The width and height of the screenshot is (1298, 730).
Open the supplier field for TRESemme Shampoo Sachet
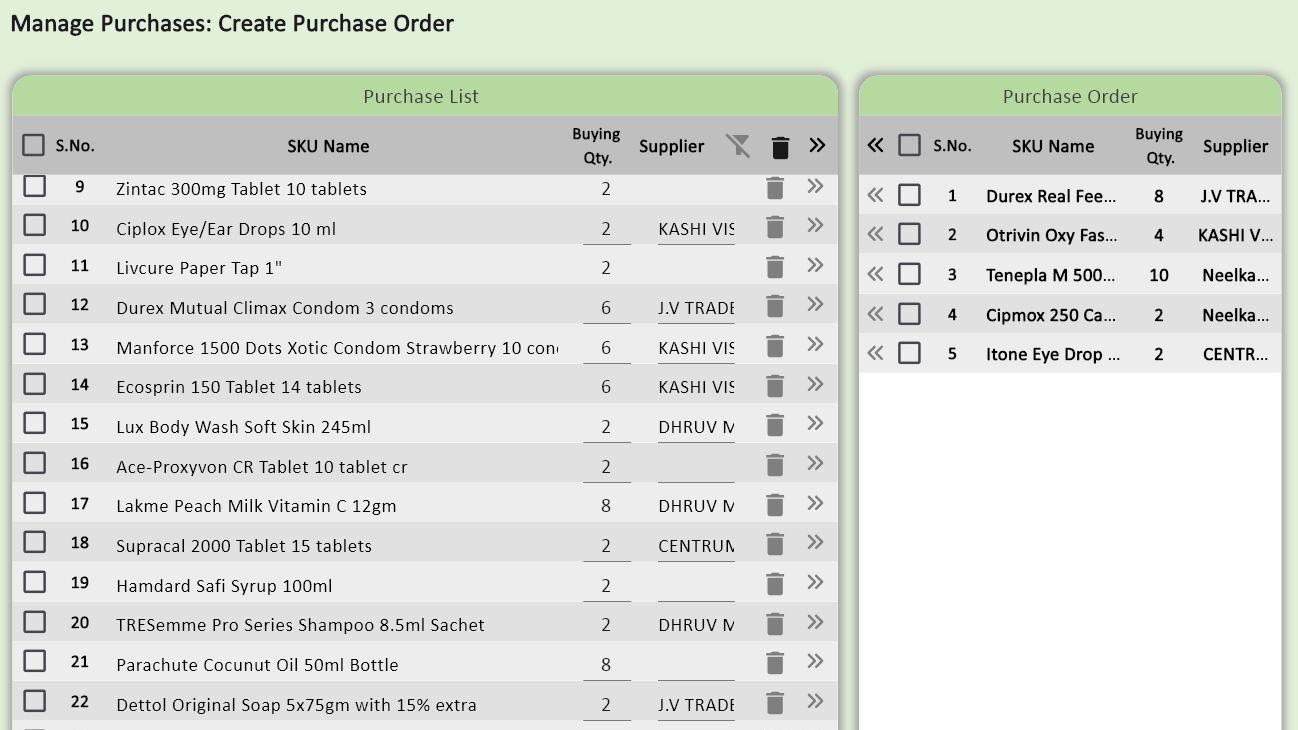pos(696,625)
